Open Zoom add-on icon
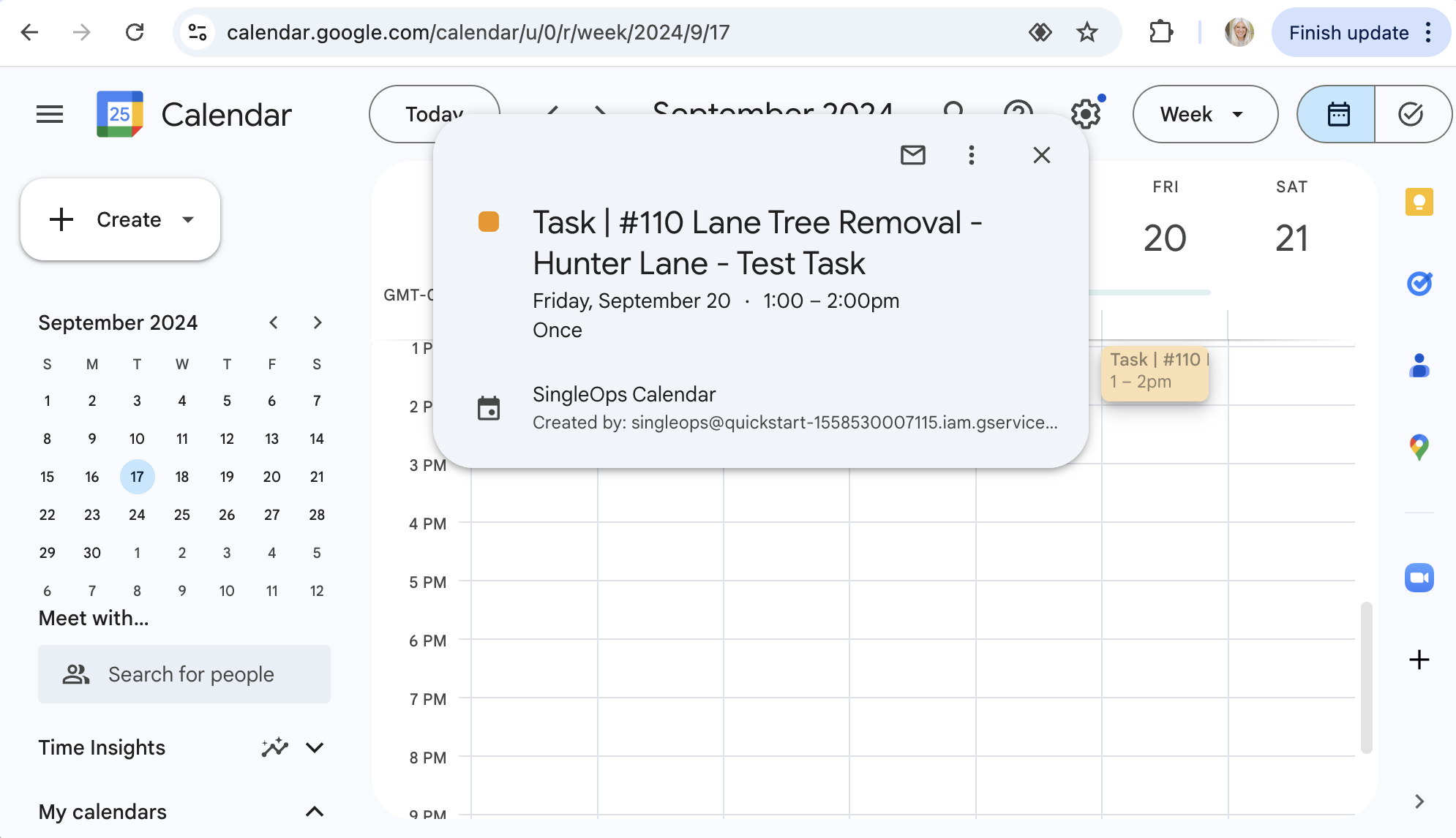The image size is (1456, 838). [1419, 578]
